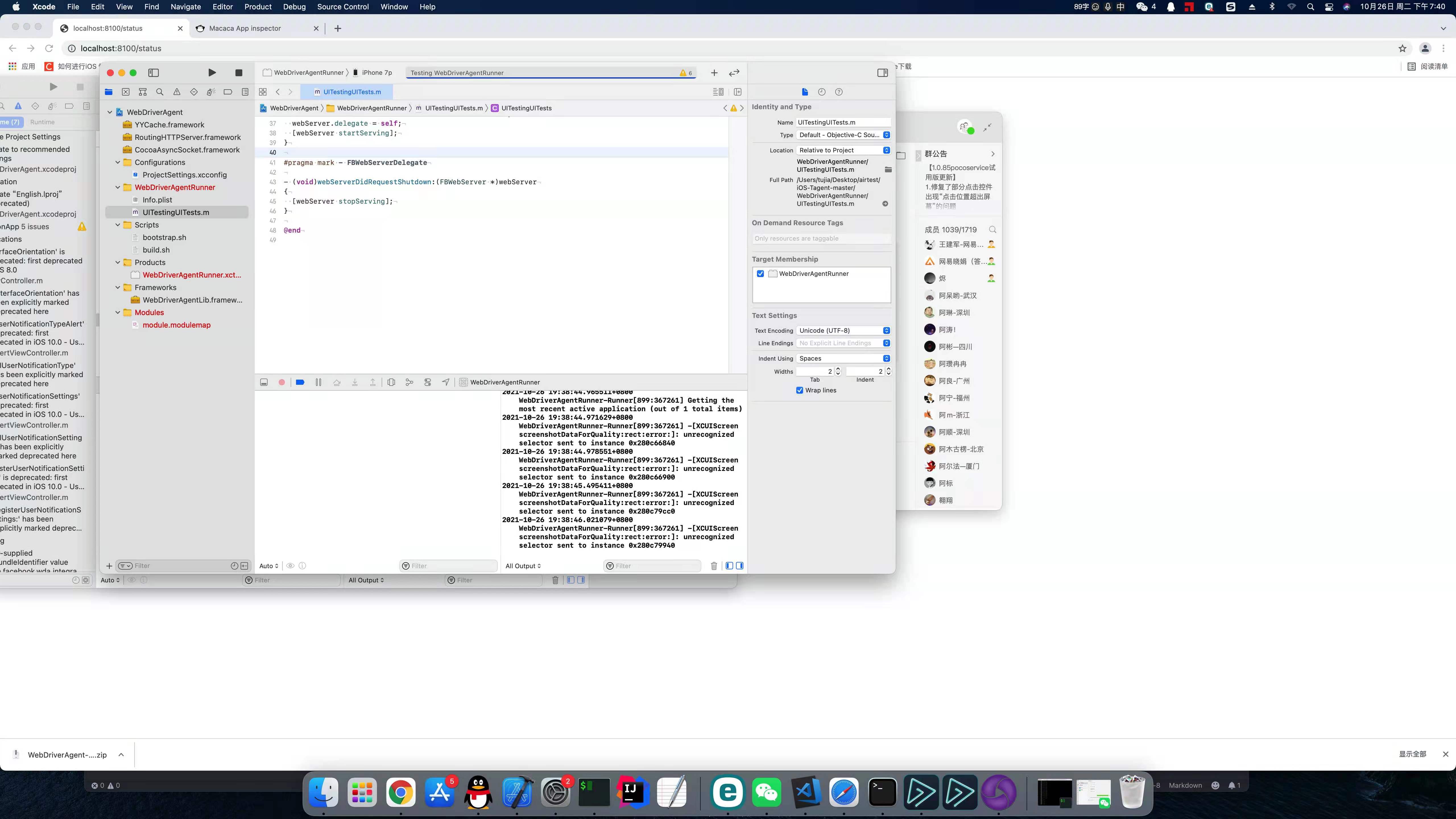Hide the debug area using bottom-bar icon
The image size is (1456, 819).
pos(264,382)
